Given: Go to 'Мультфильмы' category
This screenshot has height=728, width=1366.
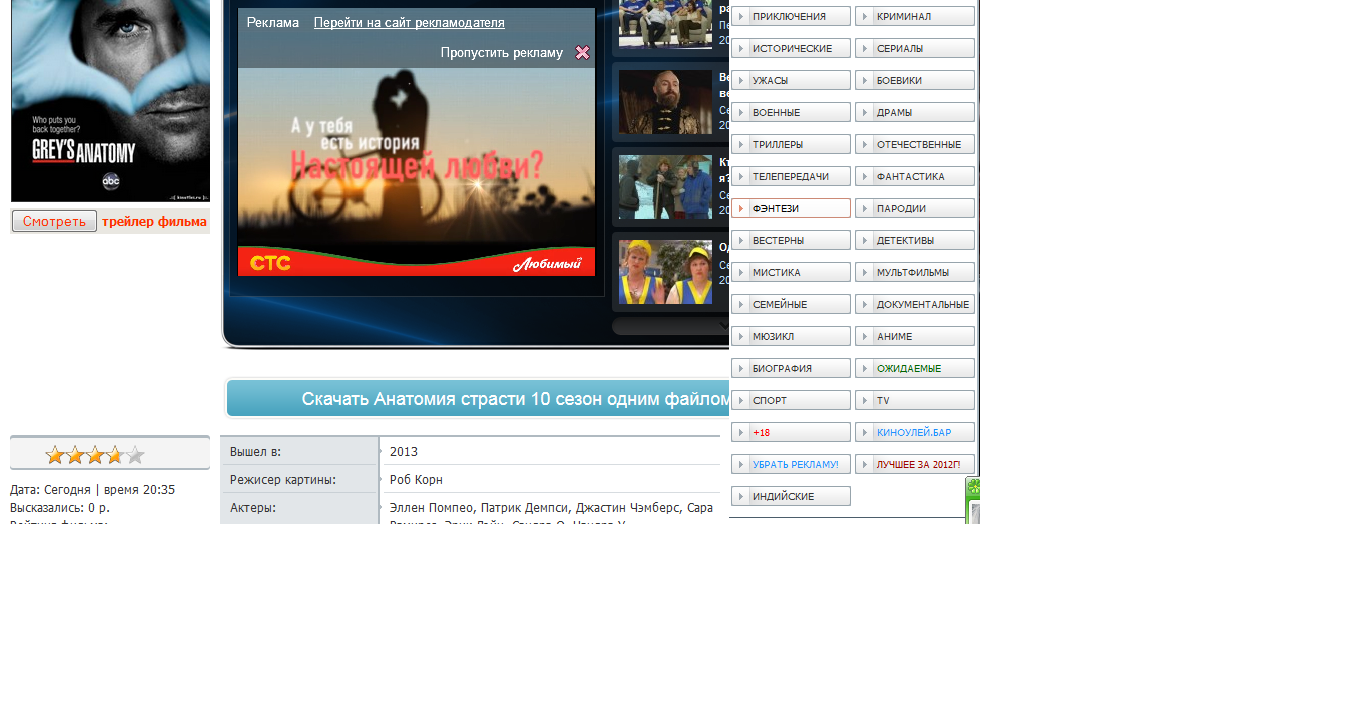Looking at the screenshot, I should click(915, 273).
